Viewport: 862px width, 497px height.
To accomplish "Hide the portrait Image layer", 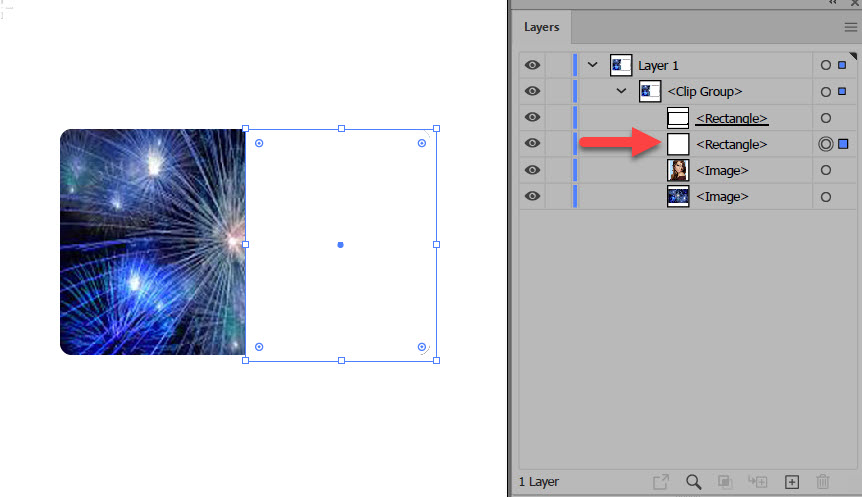I will point(532,170).
